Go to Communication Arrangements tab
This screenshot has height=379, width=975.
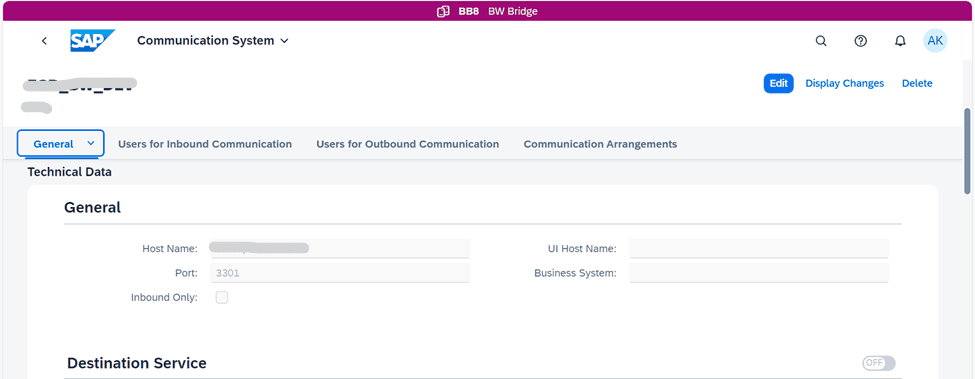pos(600,144)
